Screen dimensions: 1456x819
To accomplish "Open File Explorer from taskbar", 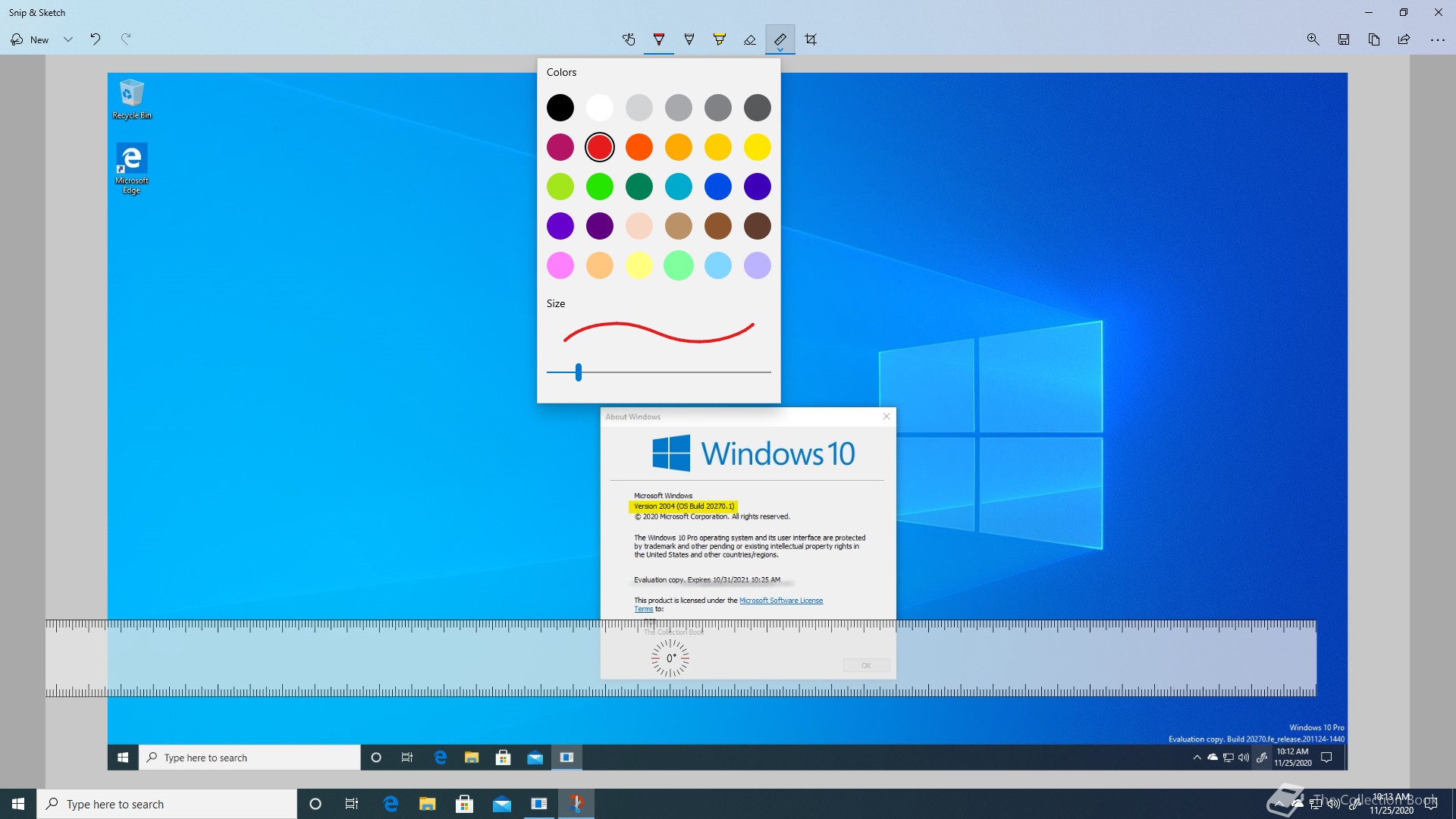I will 428,804.
